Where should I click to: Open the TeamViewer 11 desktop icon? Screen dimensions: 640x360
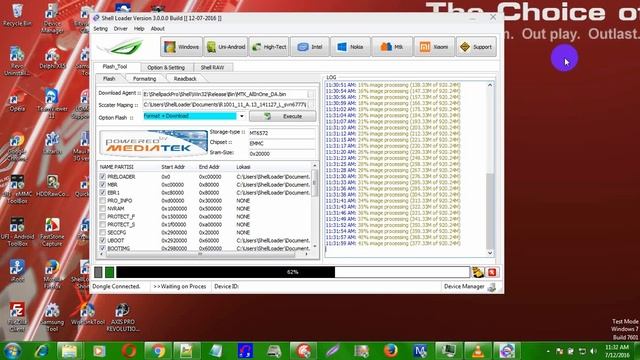(52, 103)
